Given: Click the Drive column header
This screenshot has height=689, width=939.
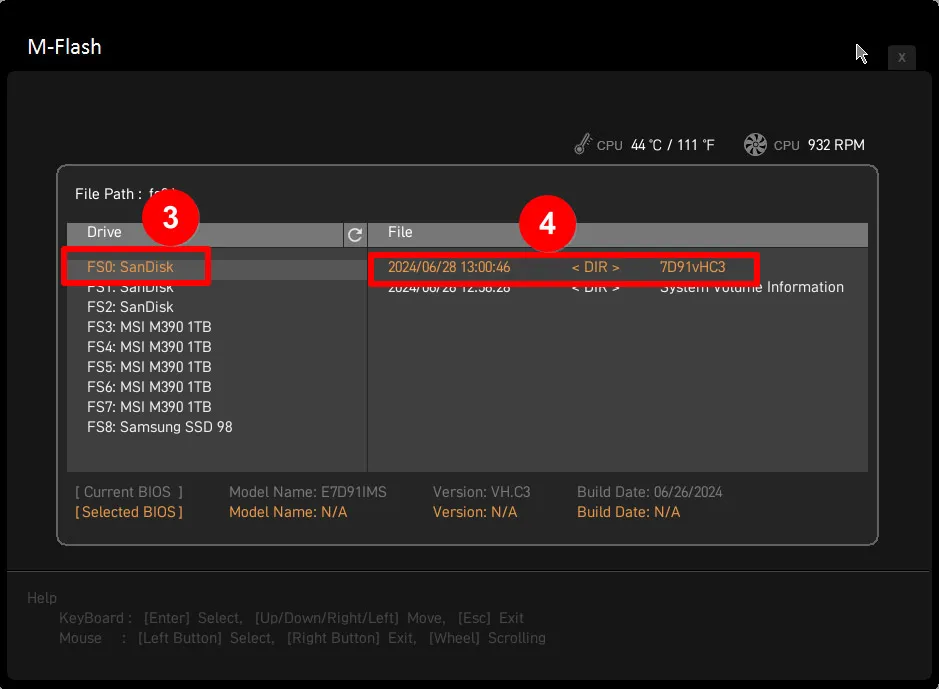Looking at the screenshot, I should coord(105,232).
